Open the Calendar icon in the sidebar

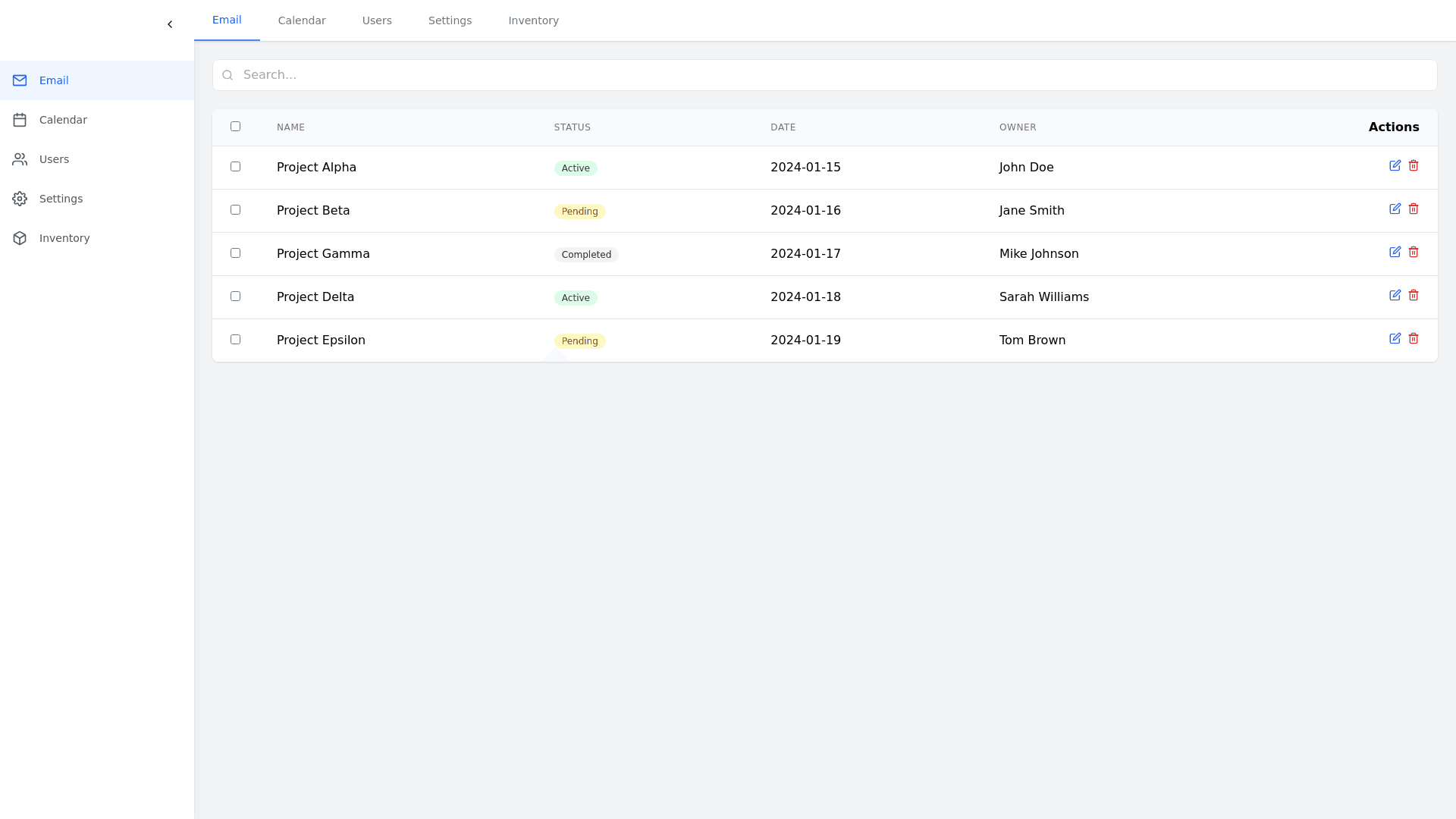point(19,119)
